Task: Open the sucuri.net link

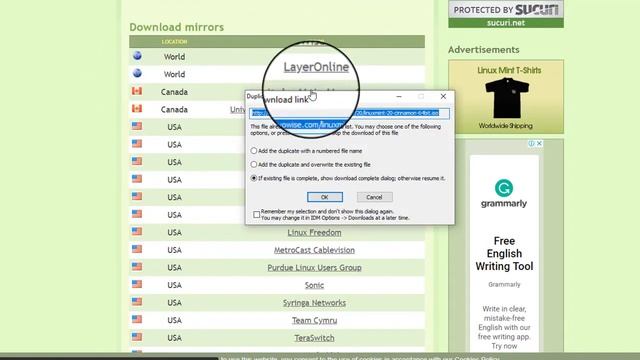Action: tap(506, 23)
